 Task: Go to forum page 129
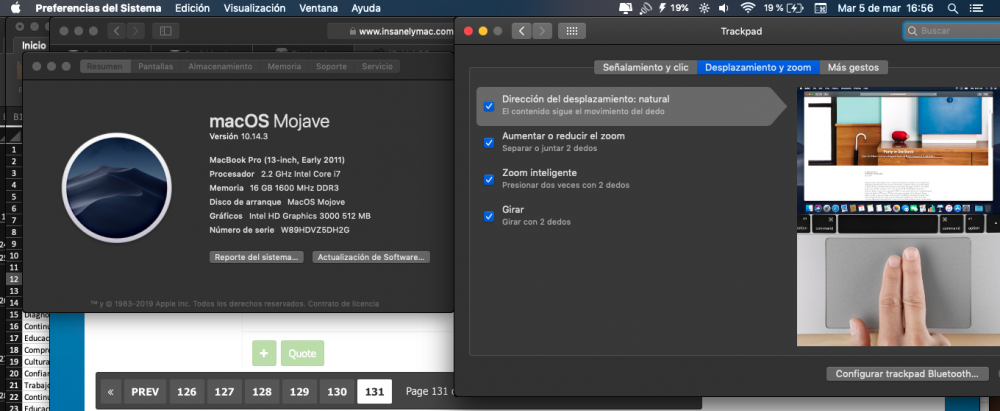coord(299,392)
